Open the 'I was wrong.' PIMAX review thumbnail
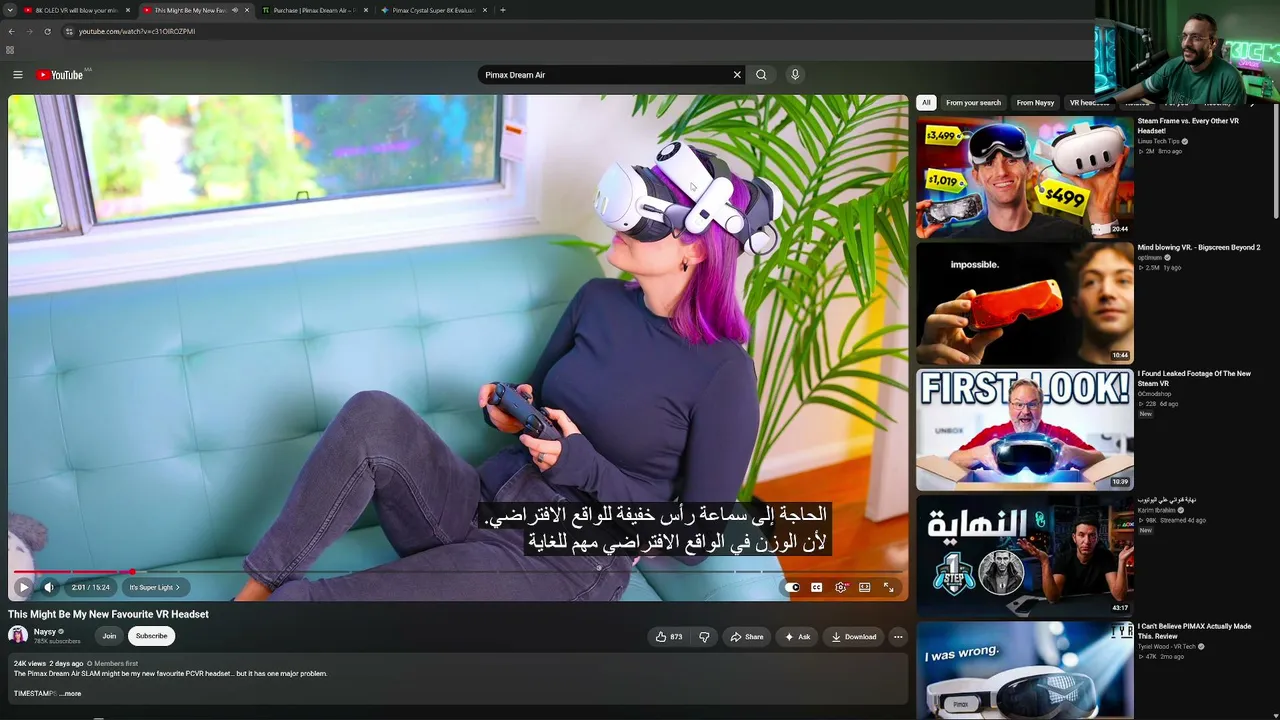1280x720 pixels. pyautogui.click(x=1025, y=669)
